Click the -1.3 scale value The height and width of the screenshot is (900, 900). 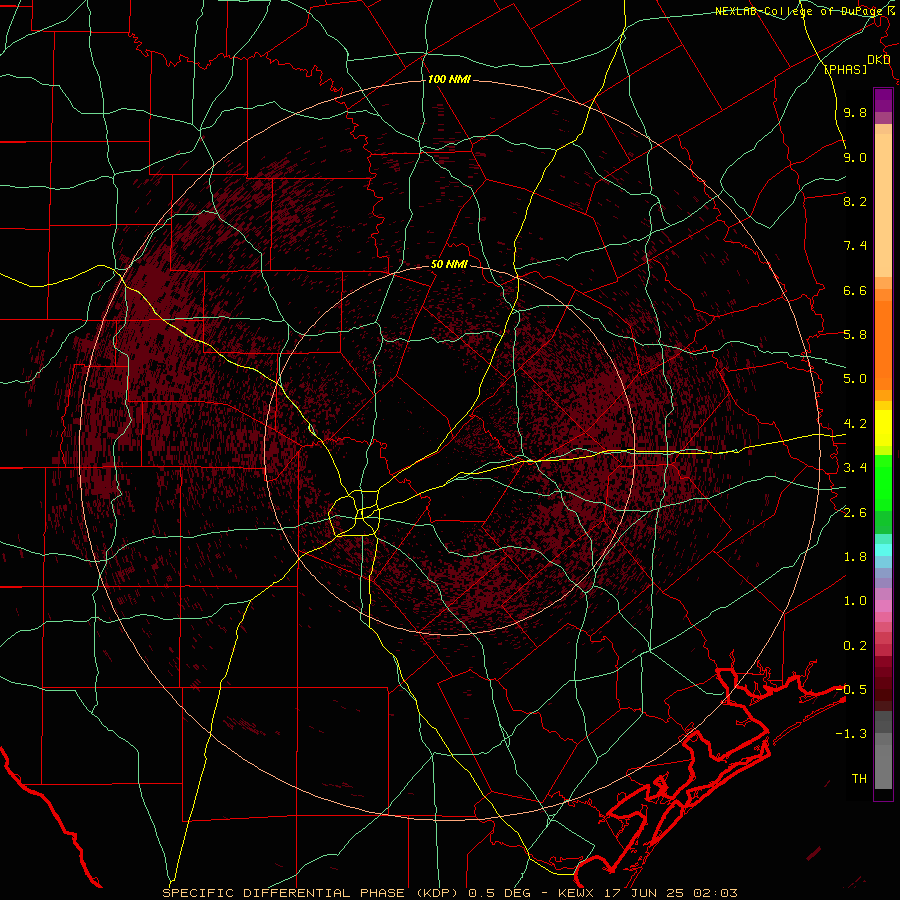(x=851, y=734)
